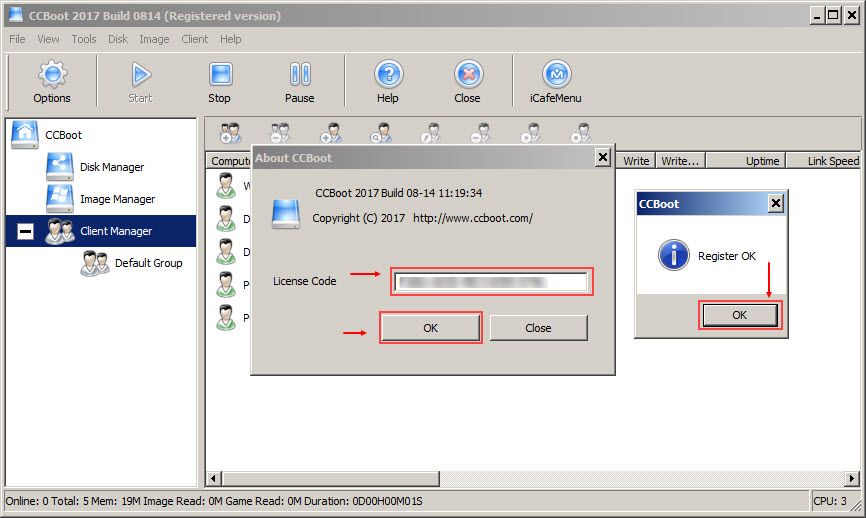866x518 pixels.
Task: Open the Help menu in the menu bar
Action: [230, 39]
